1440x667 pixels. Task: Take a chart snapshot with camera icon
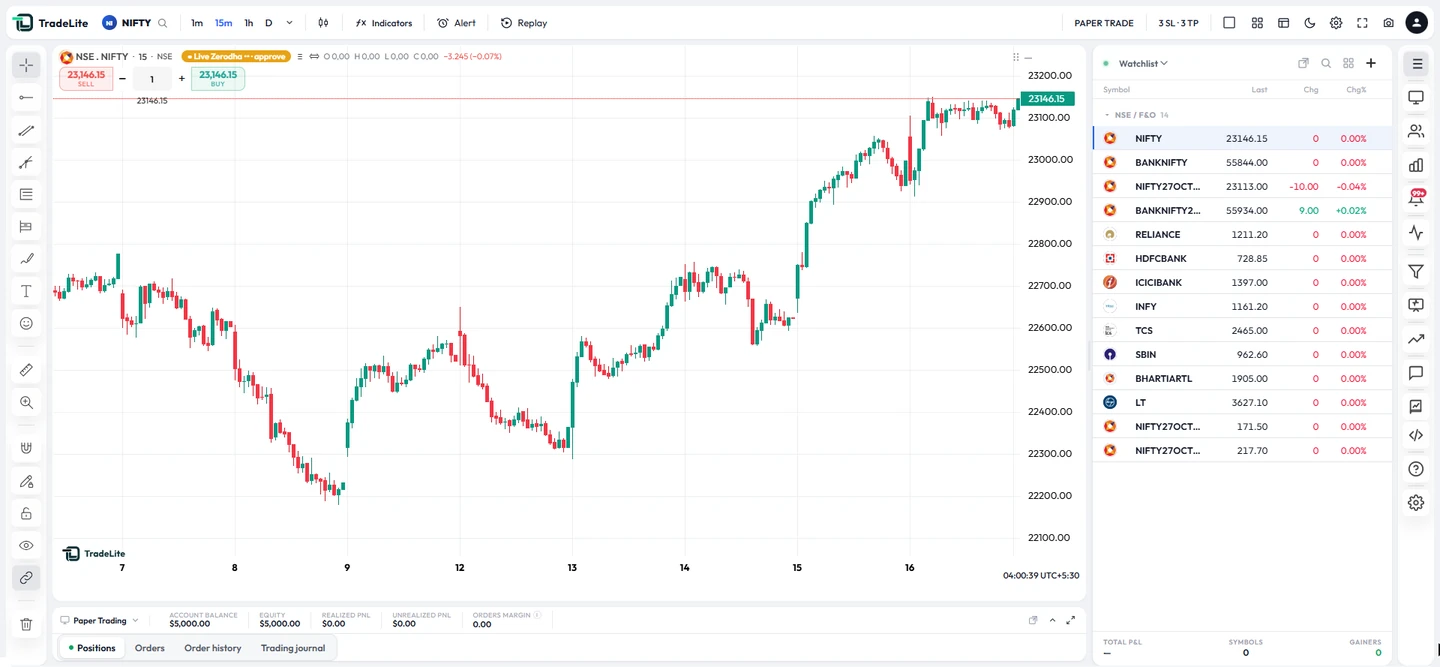click(1389, 23)
